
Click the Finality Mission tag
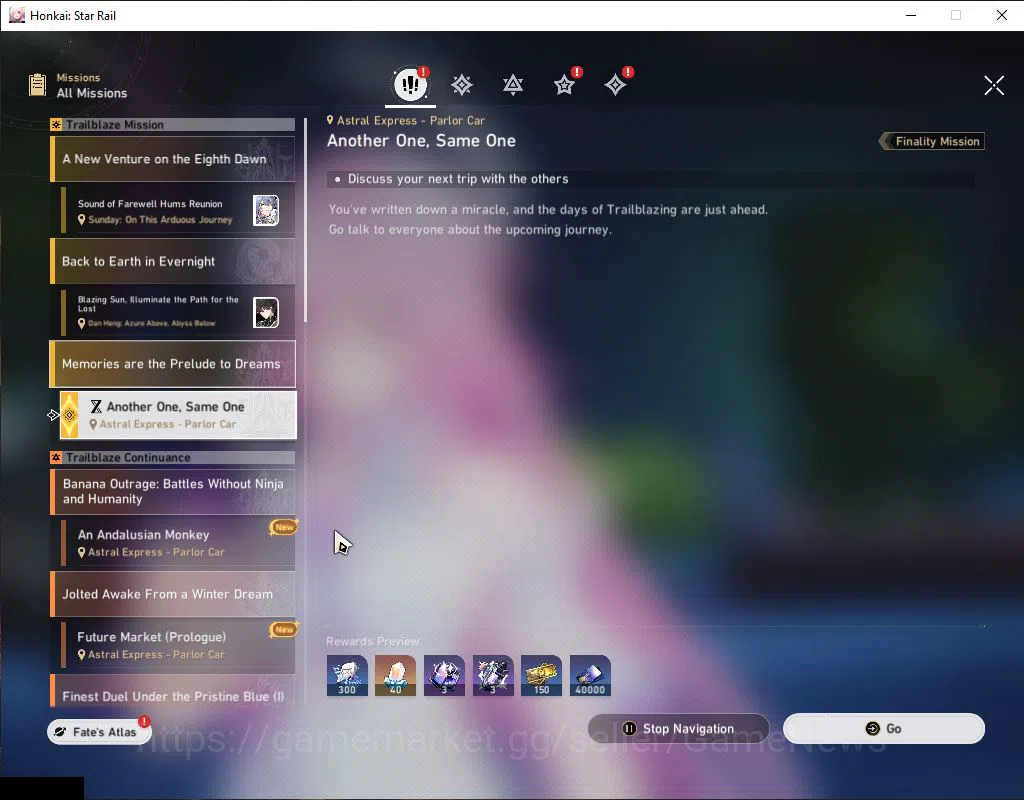932,141
